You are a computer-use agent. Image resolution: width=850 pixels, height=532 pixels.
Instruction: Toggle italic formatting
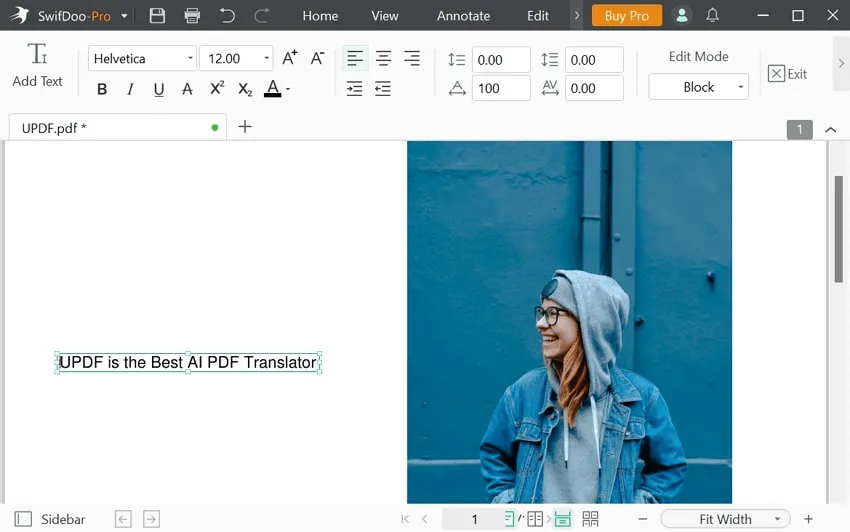point(130,89)
